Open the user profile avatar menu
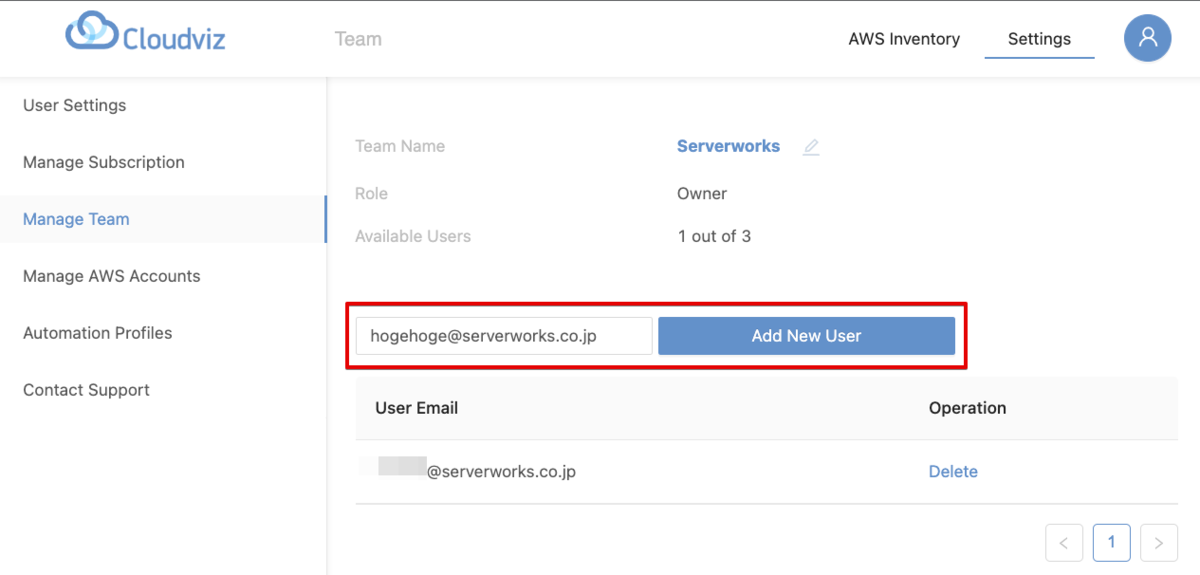The width and height of the screenshot is (1200, 575). pos(1147,39)
